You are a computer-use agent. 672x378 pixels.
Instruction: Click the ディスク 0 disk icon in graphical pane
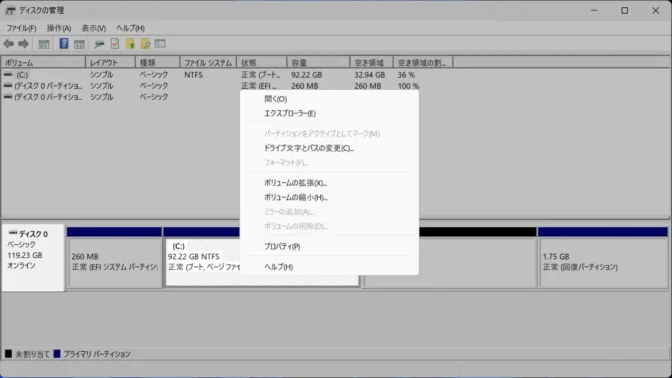click(x=13, y=233)
